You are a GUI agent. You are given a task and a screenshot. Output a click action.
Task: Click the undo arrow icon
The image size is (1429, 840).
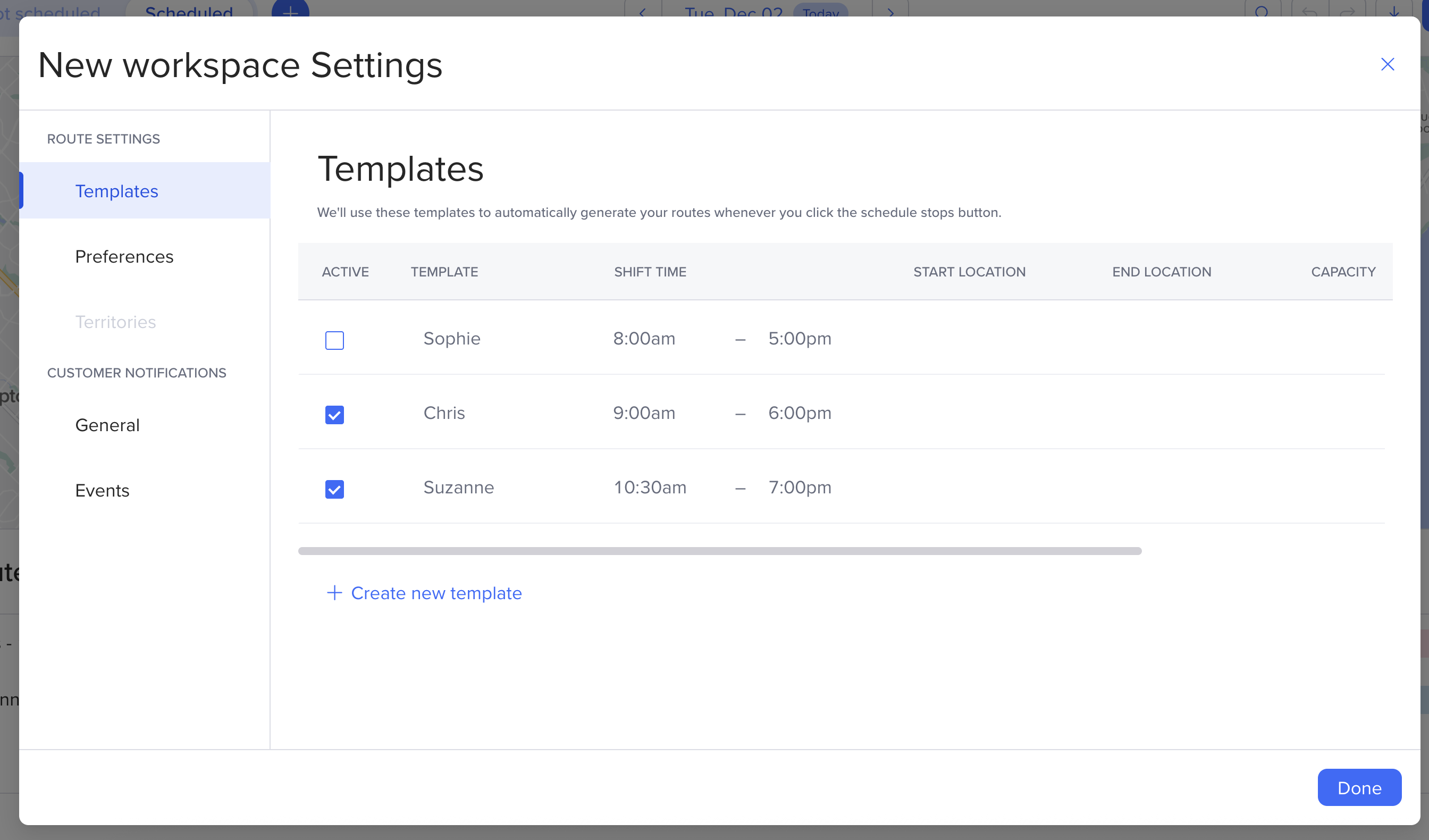point(1309,11)
